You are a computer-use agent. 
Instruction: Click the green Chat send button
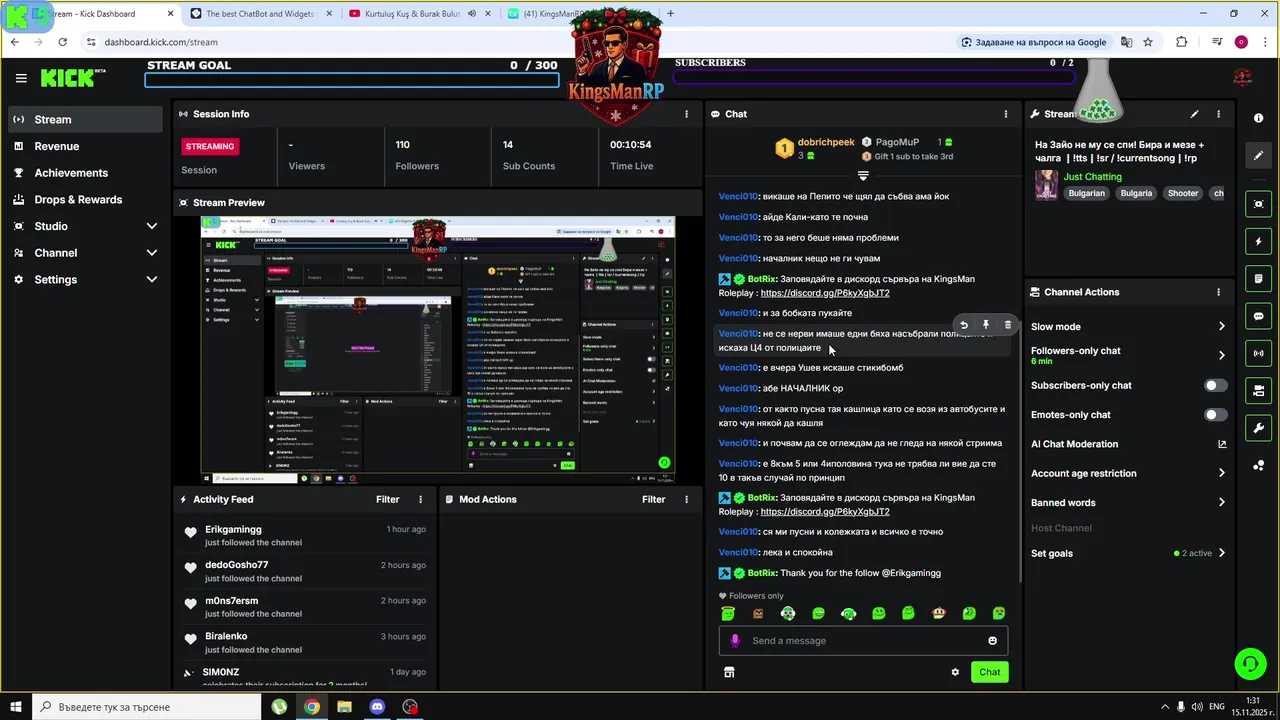click(989, 672)
